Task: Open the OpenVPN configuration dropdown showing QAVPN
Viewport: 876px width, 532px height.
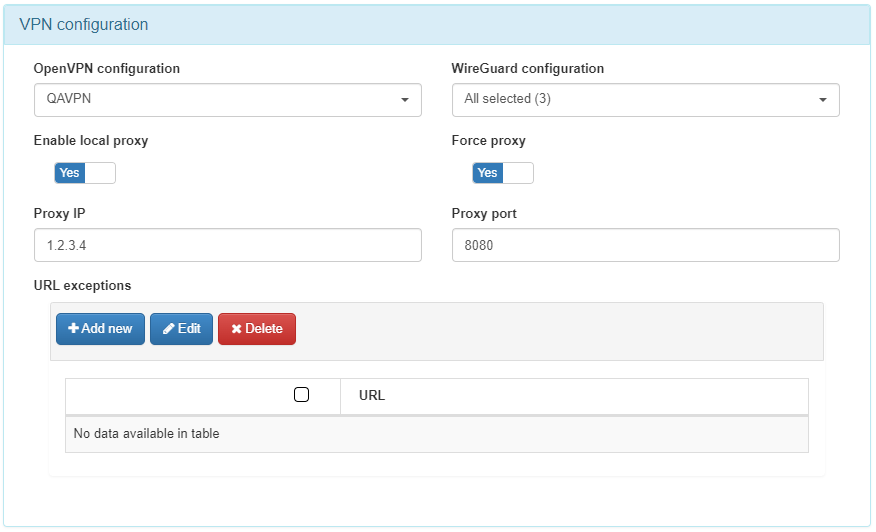Action: click(227, 100)
